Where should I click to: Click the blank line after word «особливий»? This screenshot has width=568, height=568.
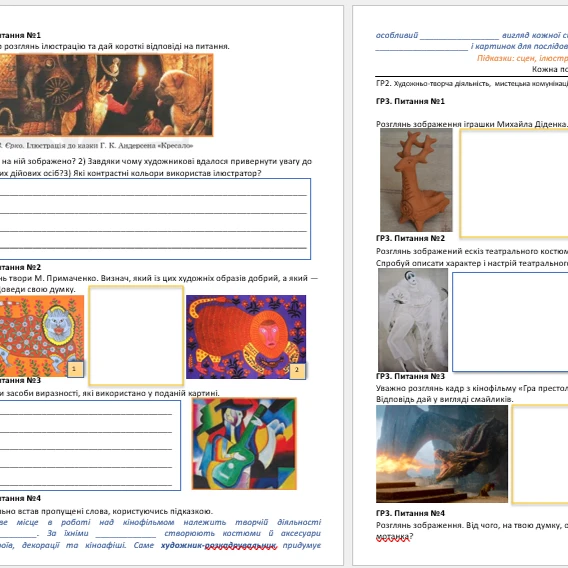pos(460,36)
